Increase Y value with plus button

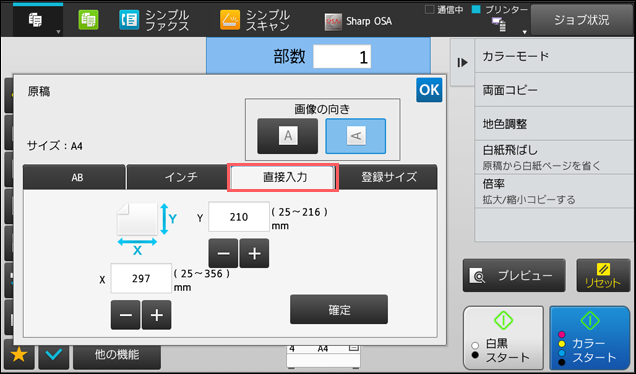[254, 254]
